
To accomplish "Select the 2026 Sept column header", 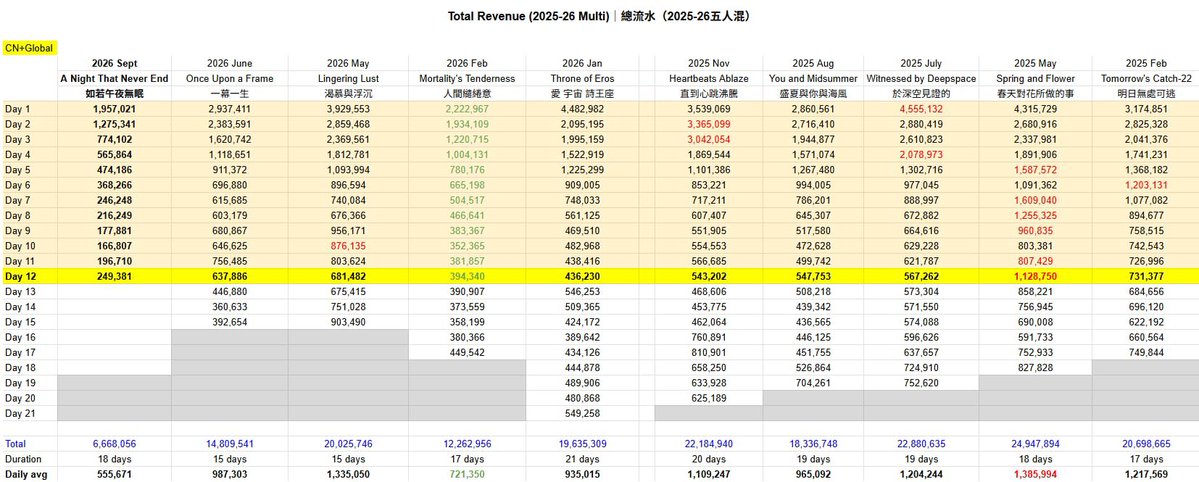I will 114,64.
